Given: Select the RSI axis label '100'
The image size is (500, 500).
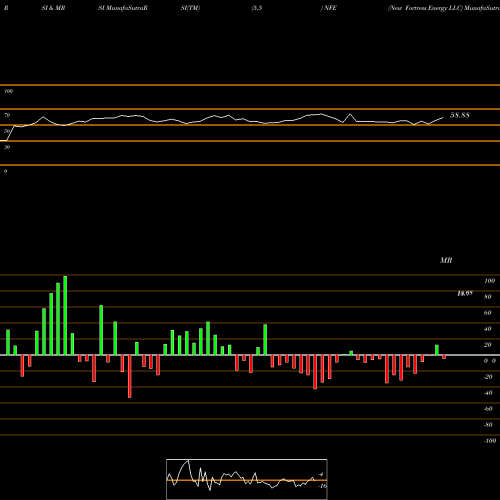Looking at the screenshot, I should click(x=9, y=91).
